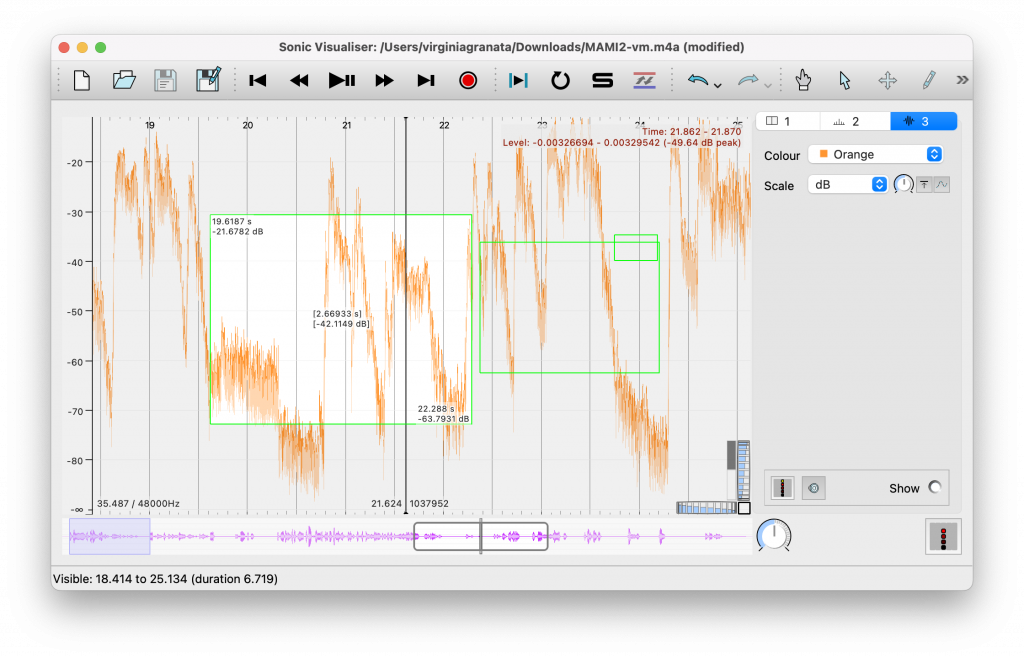
Task: Toggle constrain playback to selection
Action: pos(518,80)
